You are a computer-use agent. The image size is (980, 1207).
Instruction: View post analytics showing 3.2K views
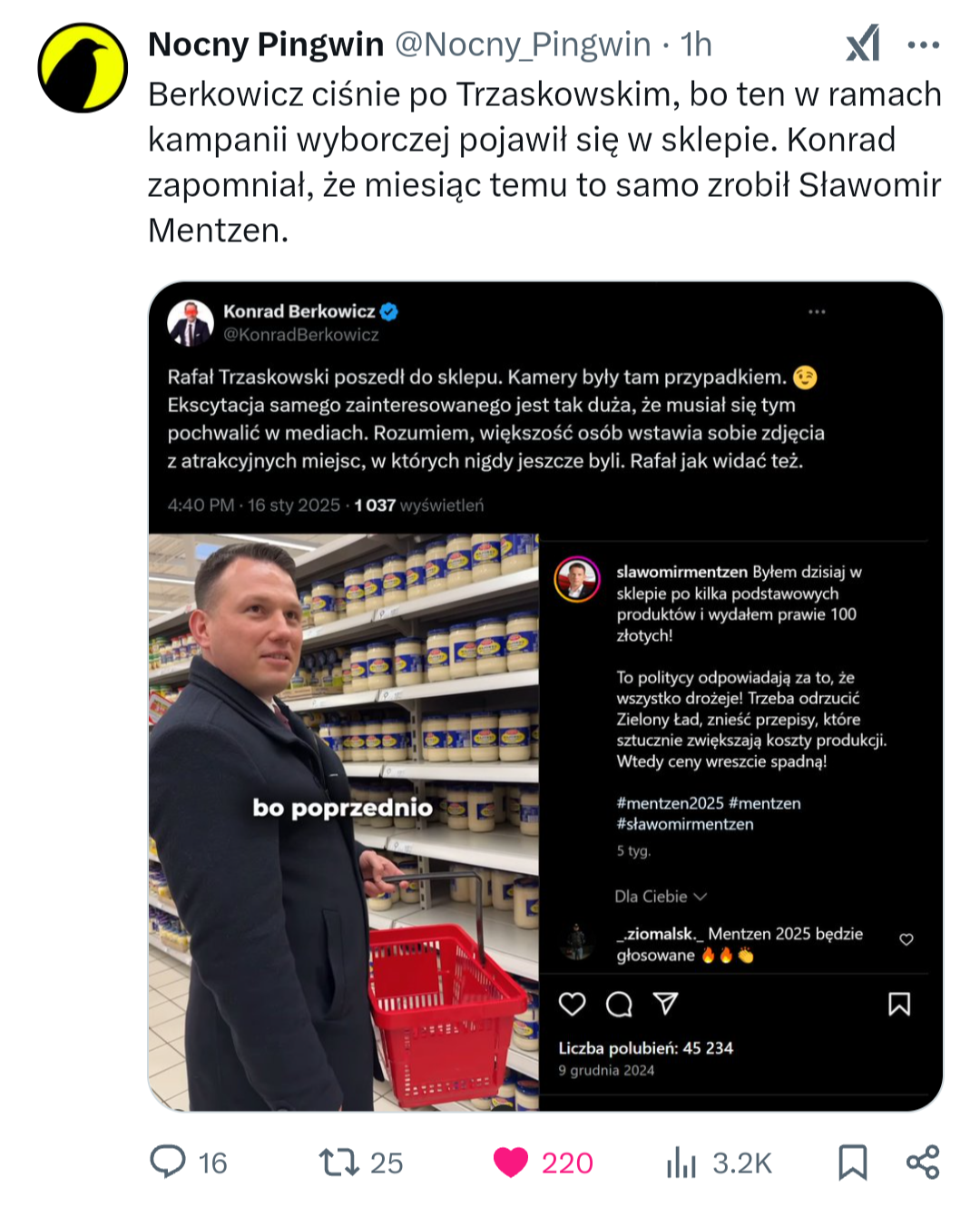point(681,1163)
